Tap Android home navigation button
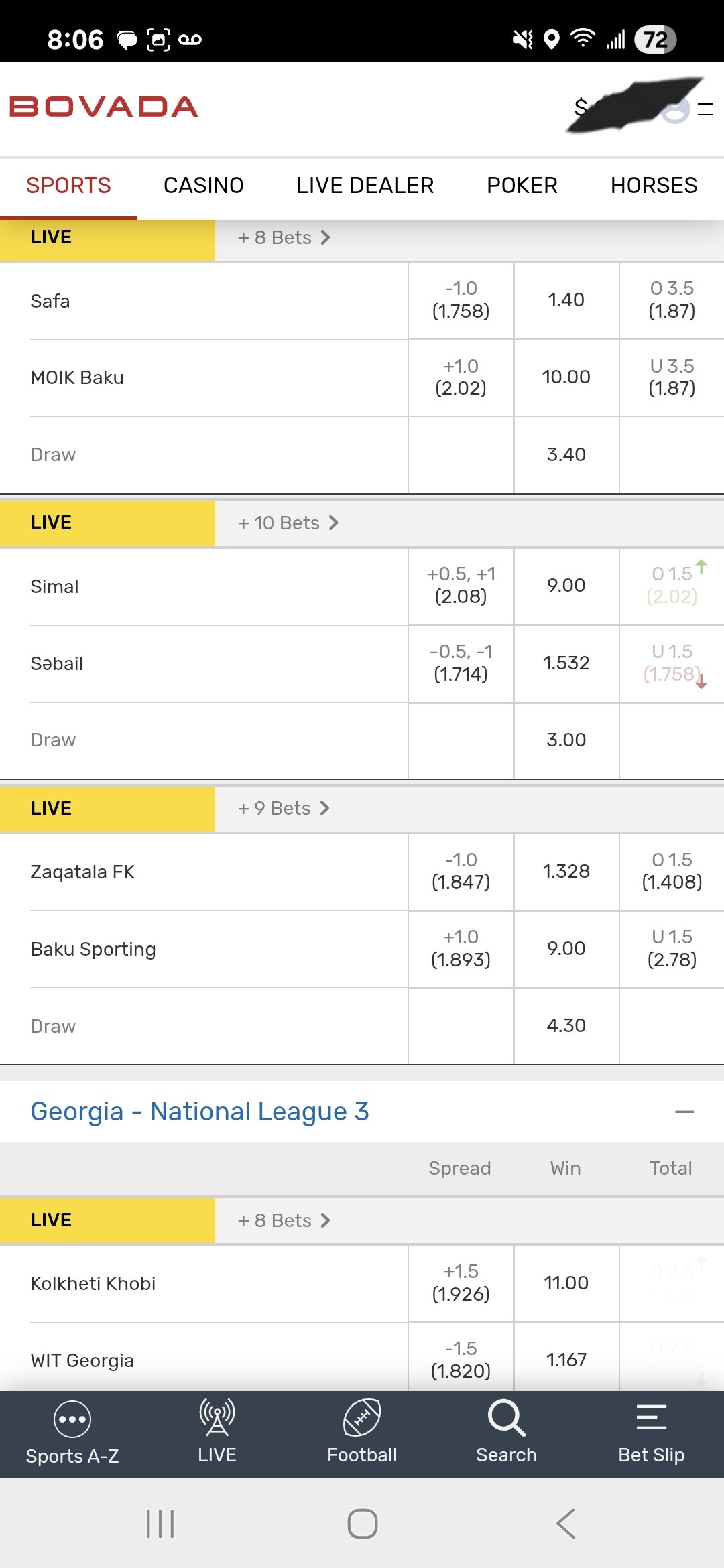 362,1524
